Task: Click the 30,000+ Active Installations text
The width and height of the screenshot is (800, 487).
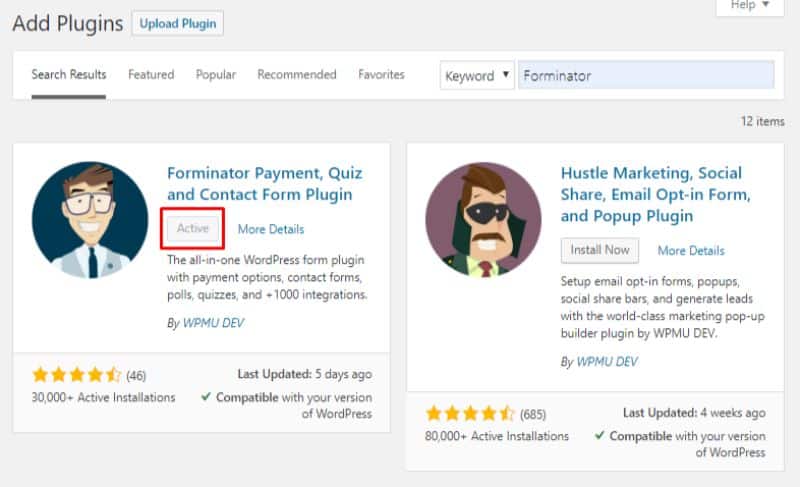Action: click(103, 397)
